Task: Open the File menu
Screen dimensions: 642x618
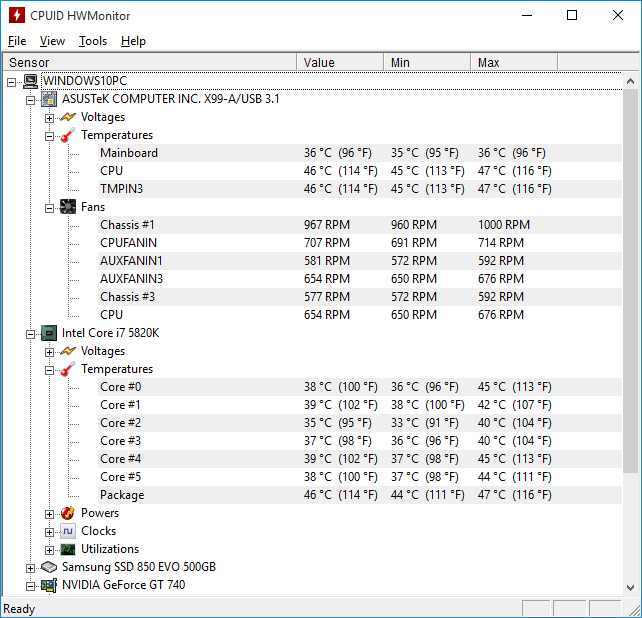Action: tap(17, 41)
